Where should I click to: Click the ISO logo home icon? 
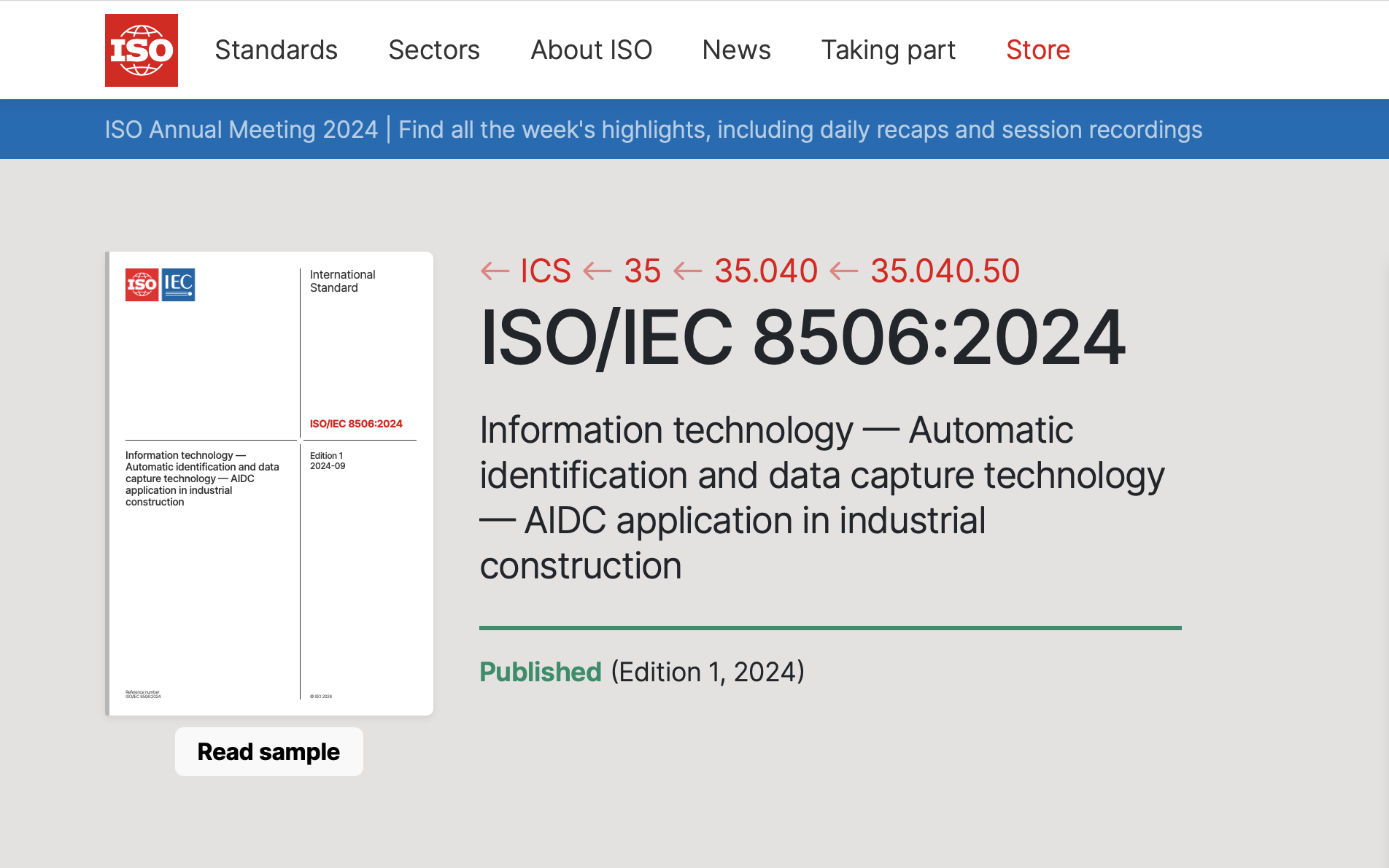tap(142, 50)
